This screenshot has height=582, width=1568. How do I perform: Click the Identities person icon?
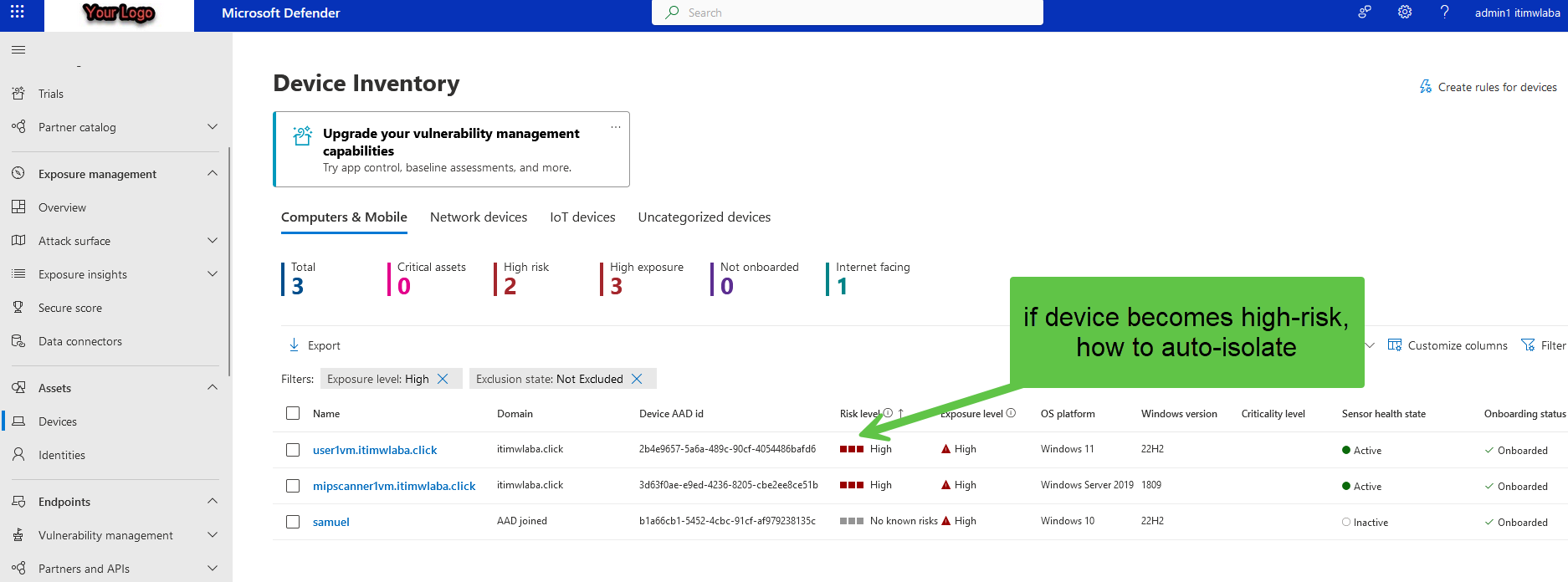(18, 455)
